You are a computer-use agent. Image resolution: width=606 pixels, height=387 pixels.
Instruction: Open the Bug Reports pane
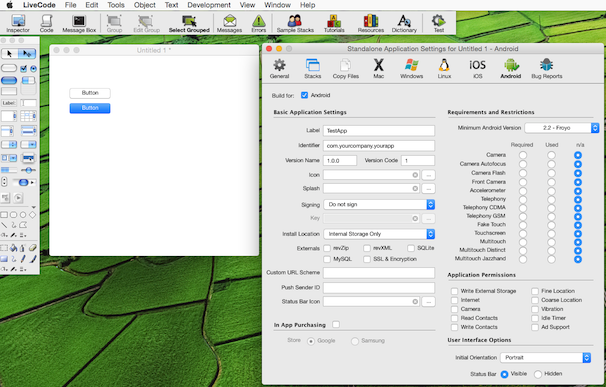[x=546, y=68]
